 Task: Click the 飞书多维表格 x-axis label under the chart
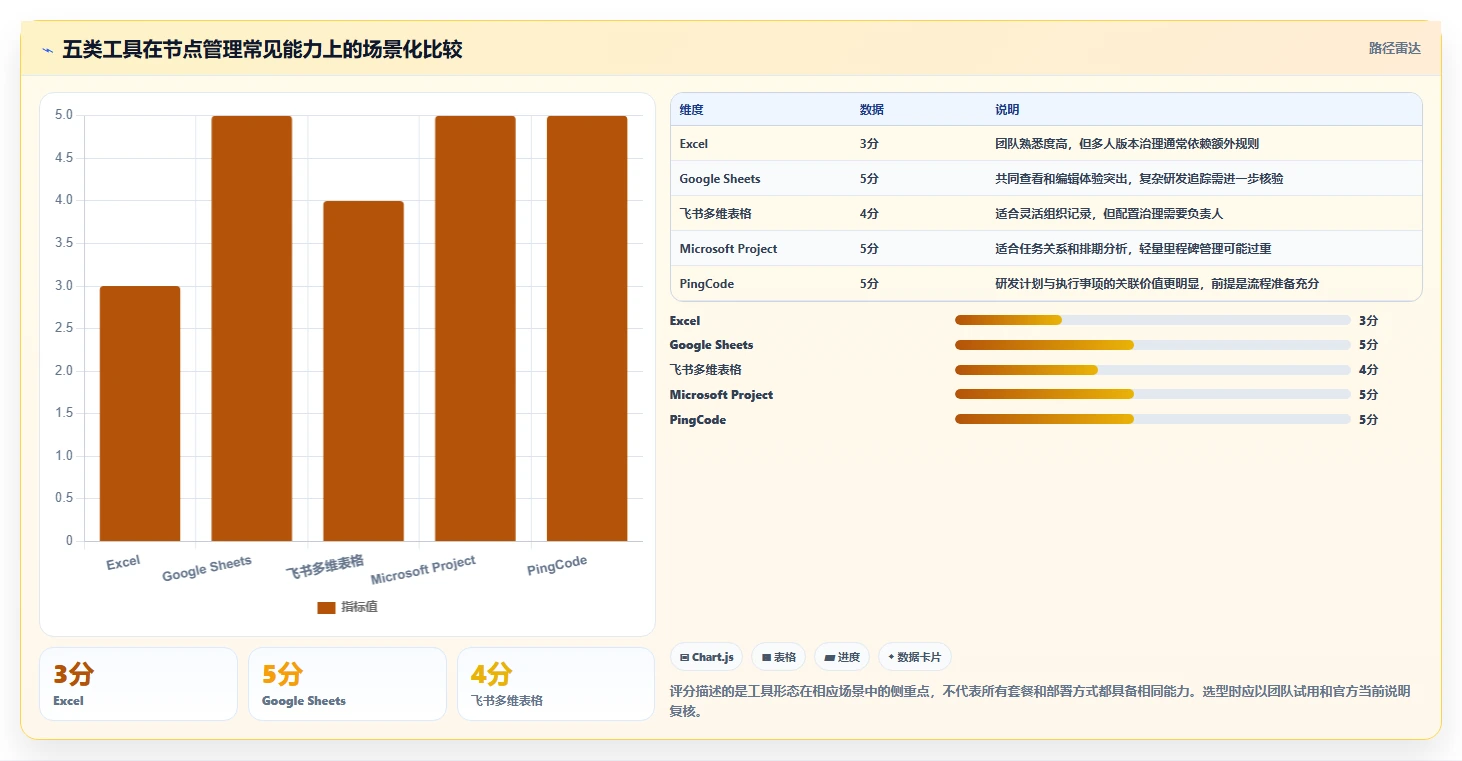pyautogui.click(x=325, y=567)
